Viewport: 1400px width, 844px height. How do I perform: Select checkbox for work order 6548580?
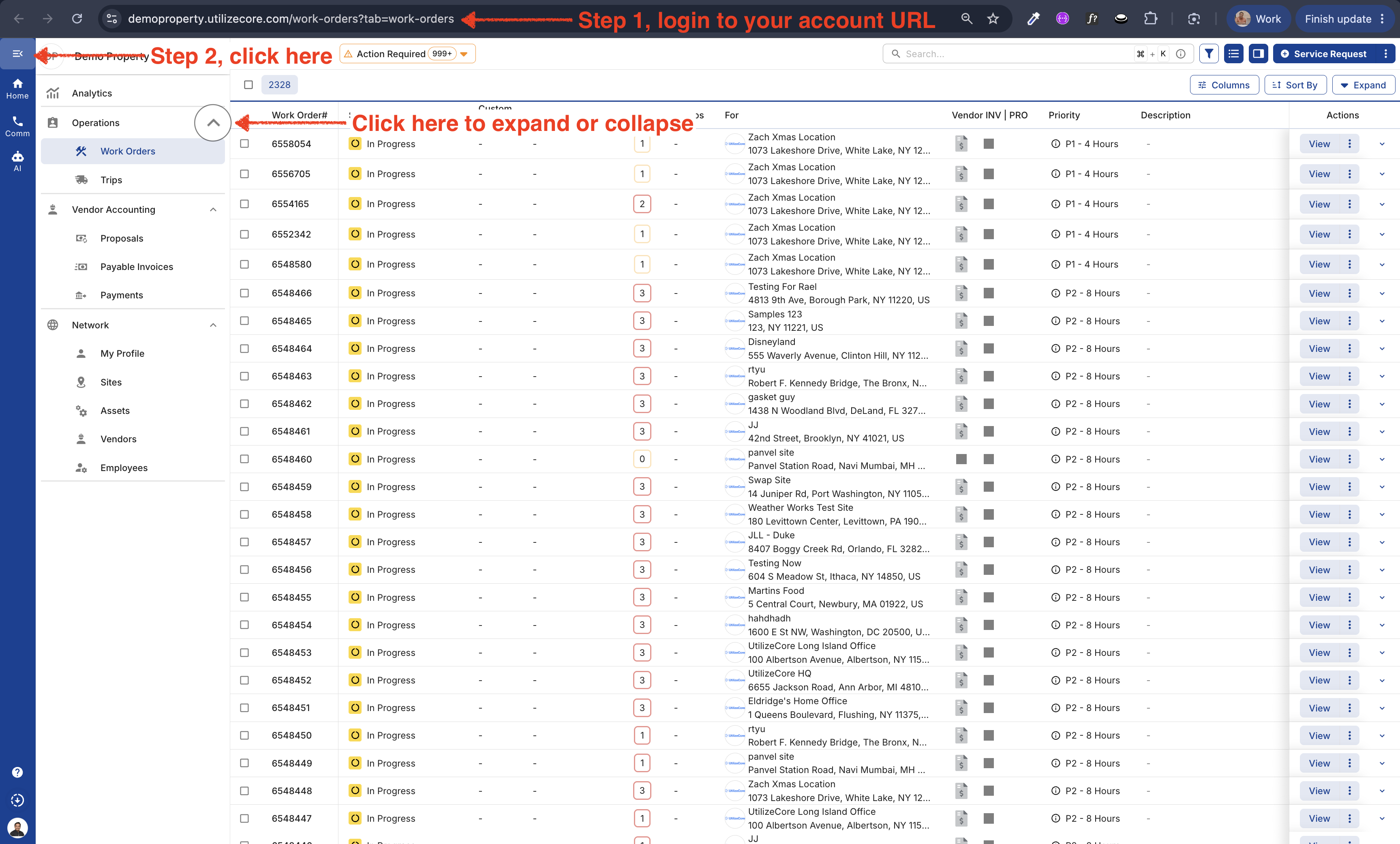[244, 264]
